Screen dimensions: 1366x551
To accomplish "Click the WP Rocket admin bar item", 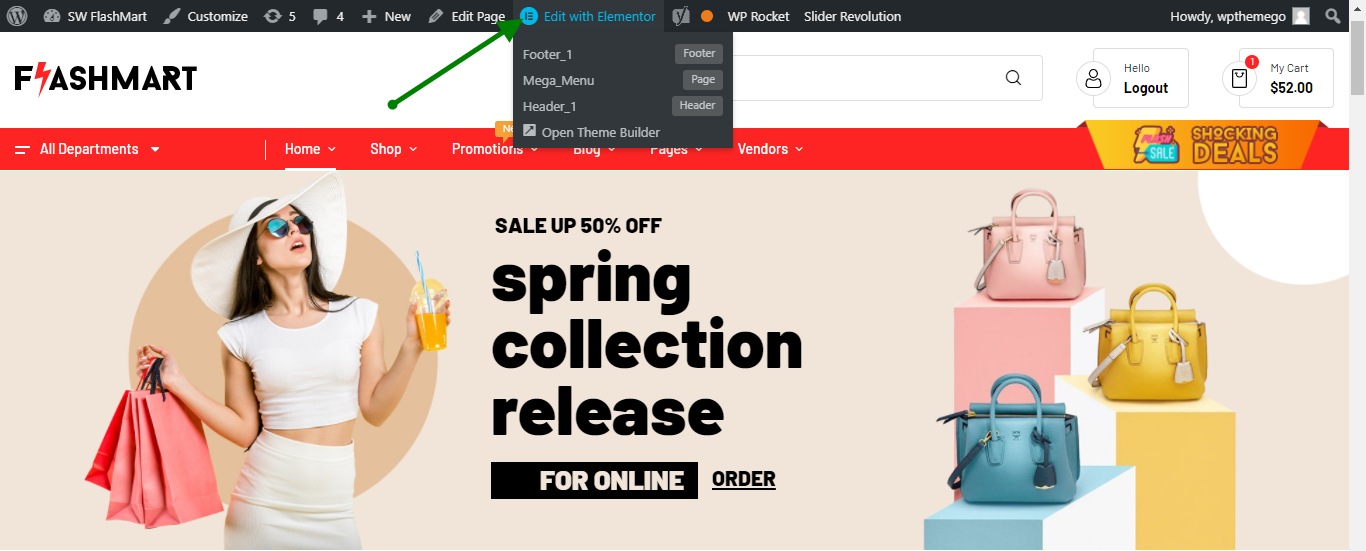I will (x=758, y=16).
